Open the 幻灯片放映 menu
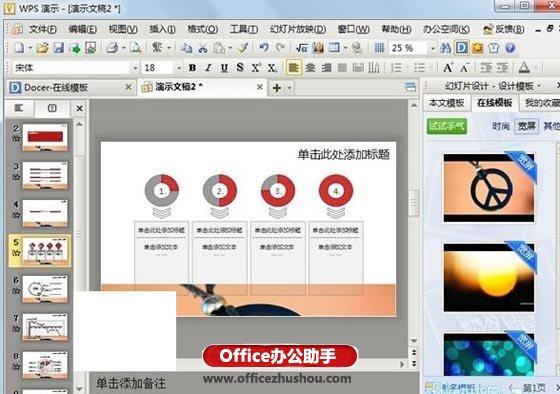Image resolution: width=560 pixels, height=394 pixels. (x=298, y=29)
